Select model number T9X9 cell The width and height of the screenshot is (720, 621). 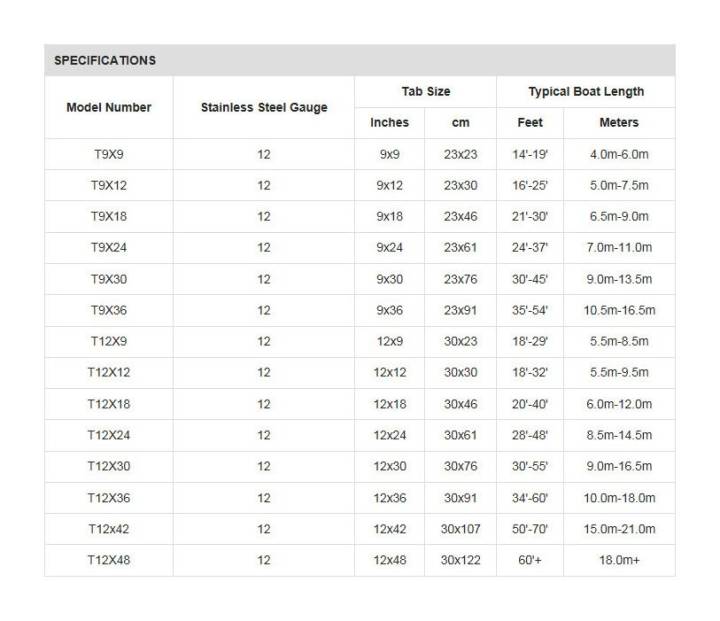109,155
